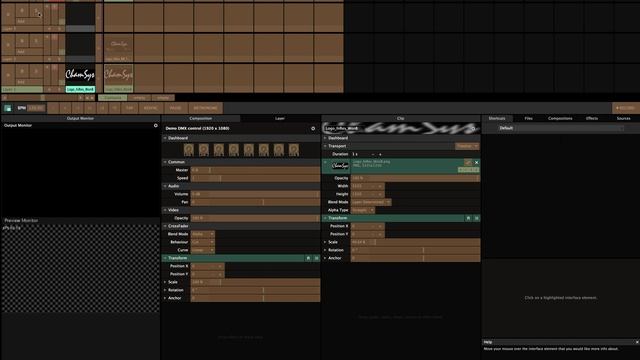Adjust the clip Rotation slider
This screenshot has width=640, height=360.
pos(416,250)
